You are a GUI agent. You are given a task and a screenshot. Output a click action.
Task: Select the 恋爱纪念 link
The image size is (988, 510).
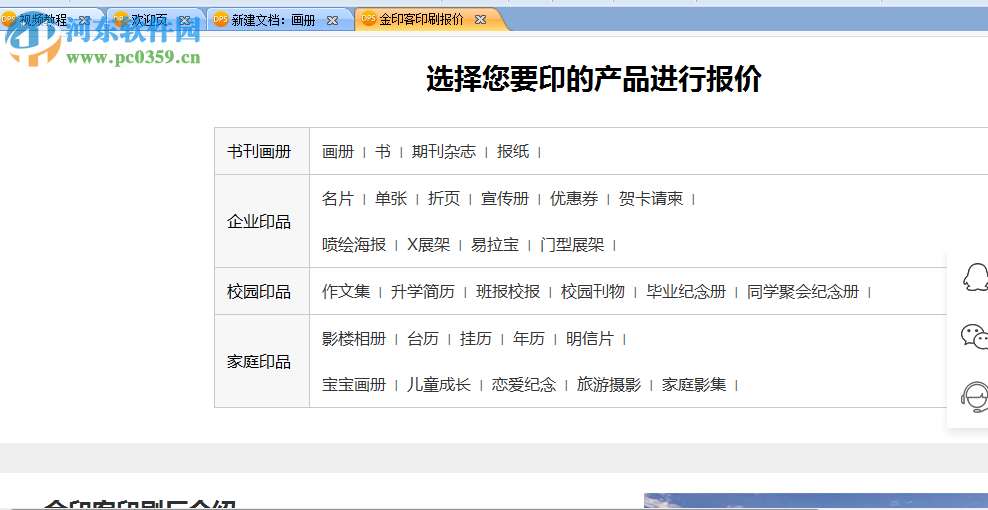pyautogui.click(x=524, y=385)
